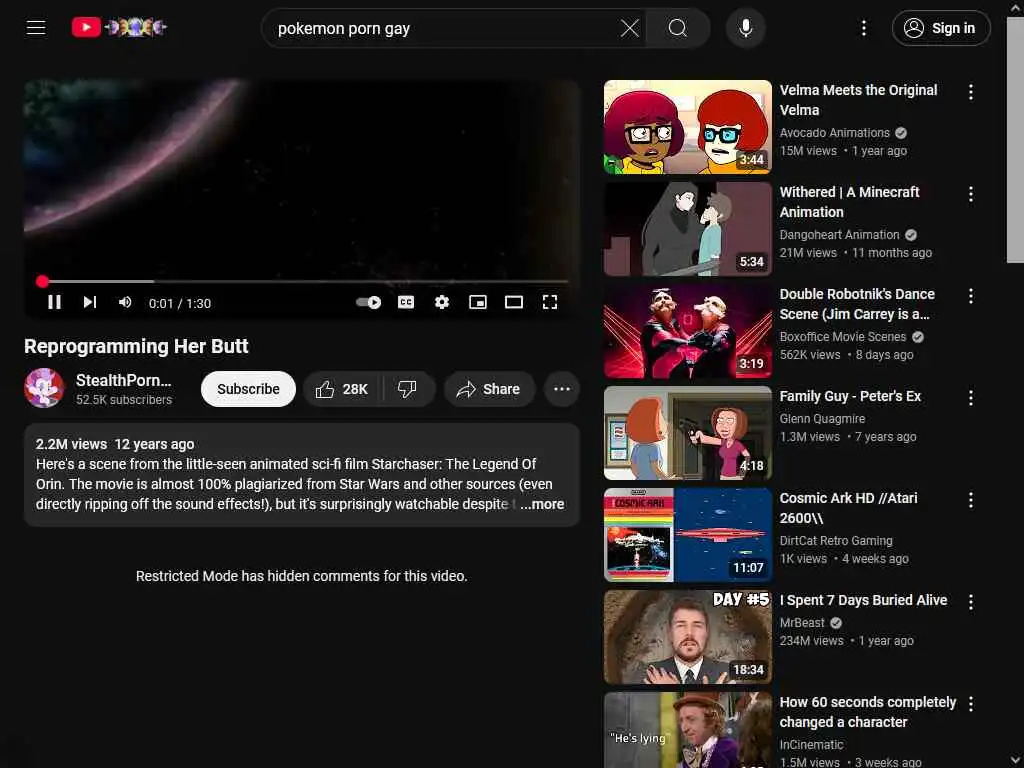Click the magnifier search button
Viewport: 1024px width, 768px height.
[678, 28]
